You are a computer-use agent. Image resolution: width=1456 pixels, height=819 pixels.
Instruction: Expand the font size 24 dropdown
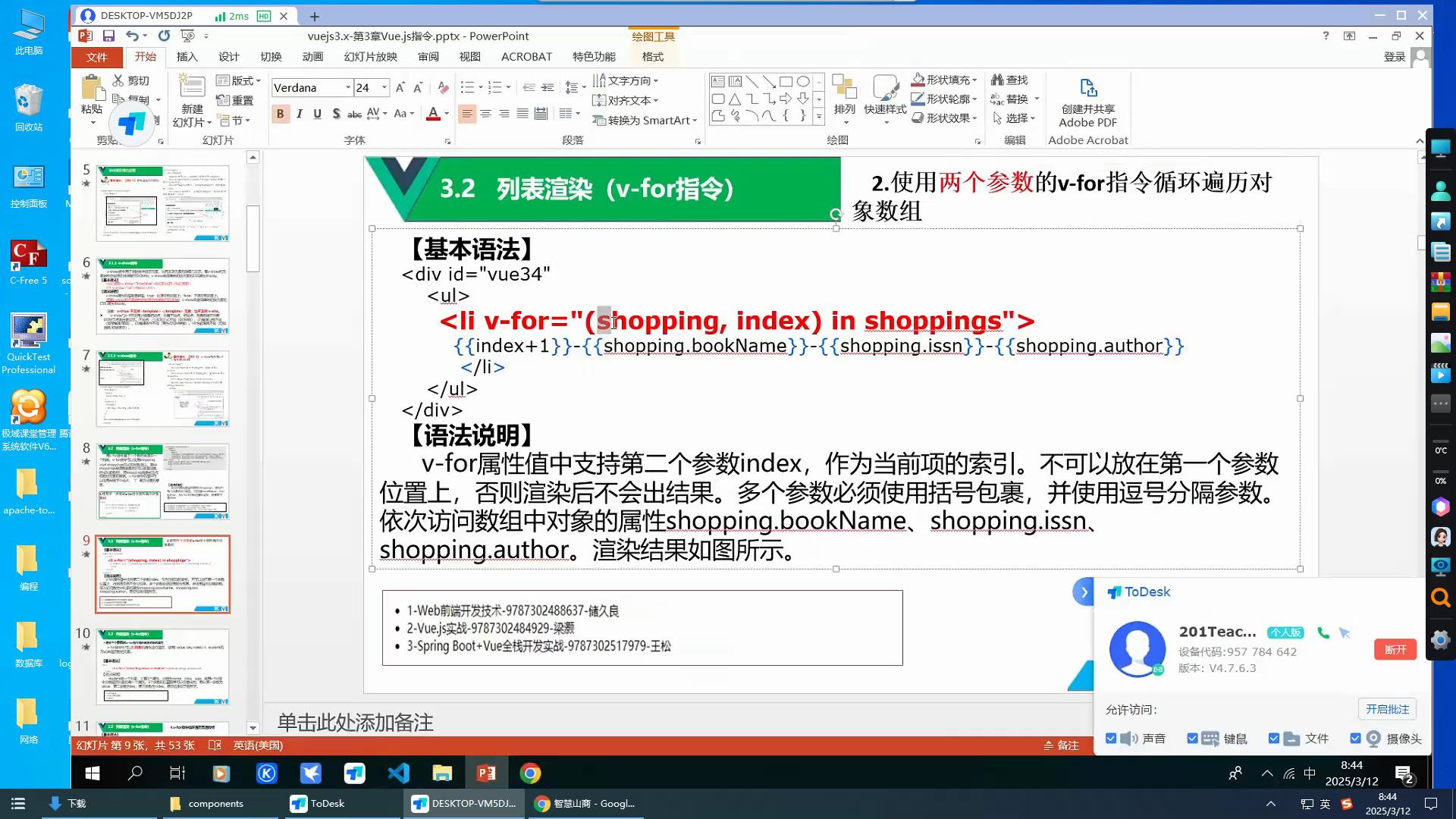[x=384, y=88]
